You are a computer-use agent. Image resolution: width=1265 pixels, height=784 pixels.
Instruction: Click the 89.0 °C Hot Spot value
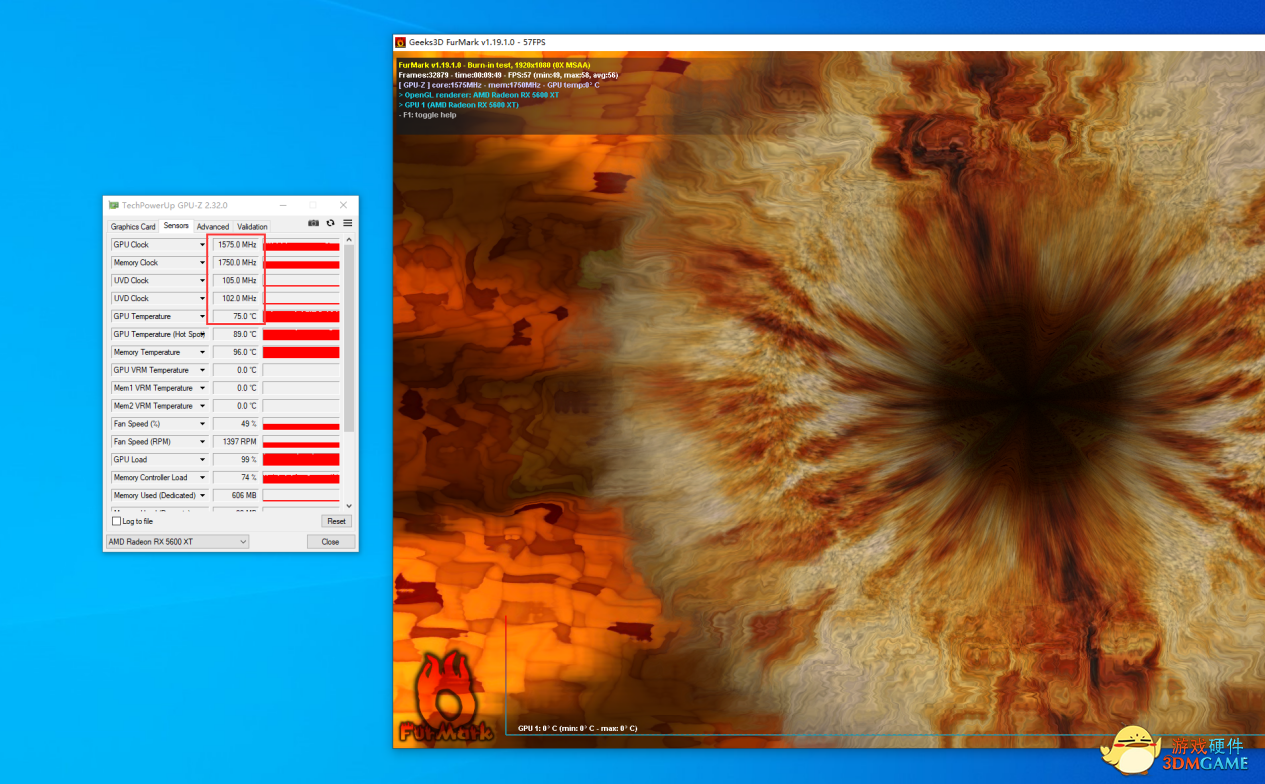[x=236, y=335]
